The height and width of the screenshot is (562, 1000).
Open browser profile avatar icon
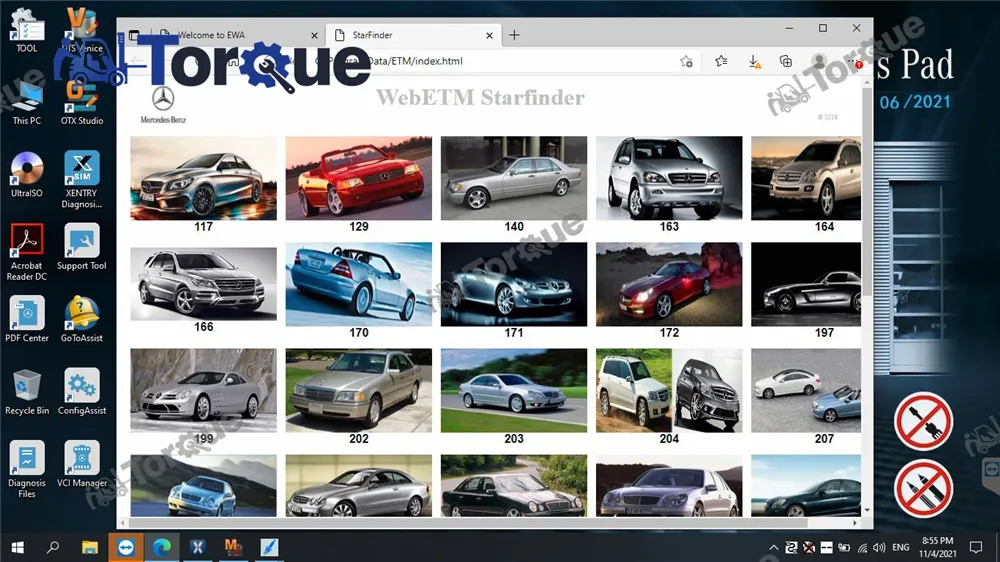coord(819,61)
